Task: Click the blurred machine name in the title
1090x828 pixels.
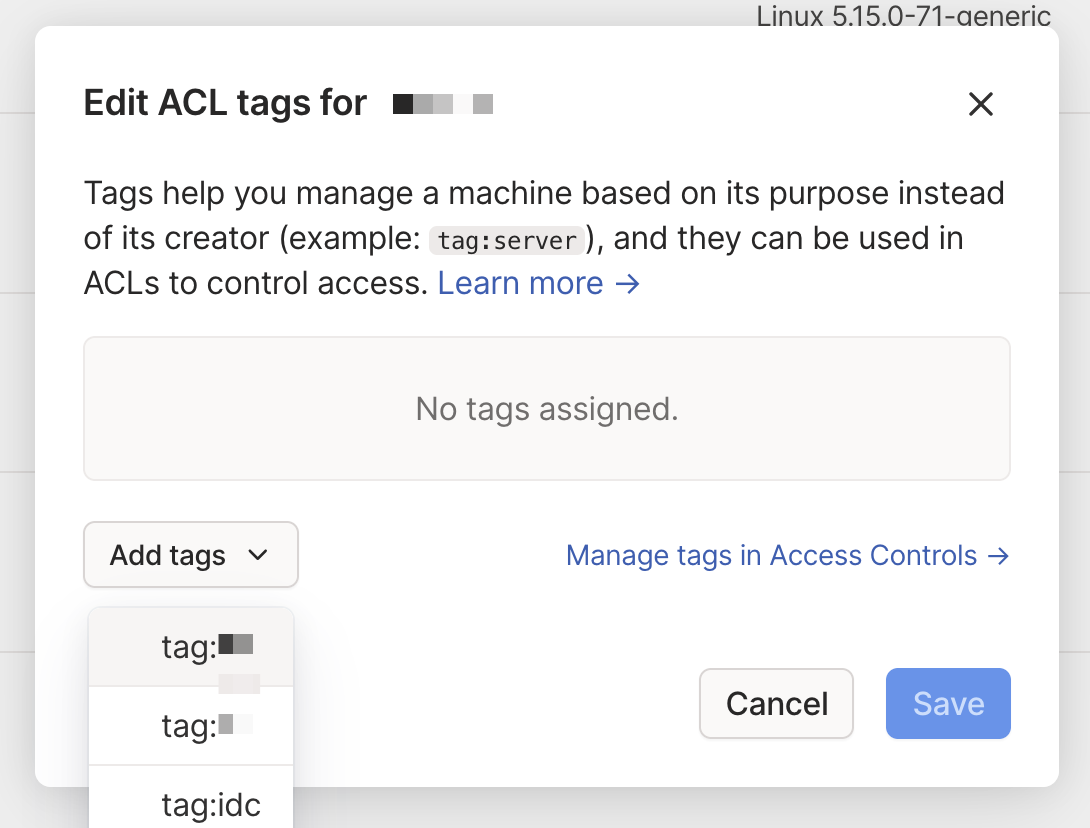Action: (x=443, y=103)
